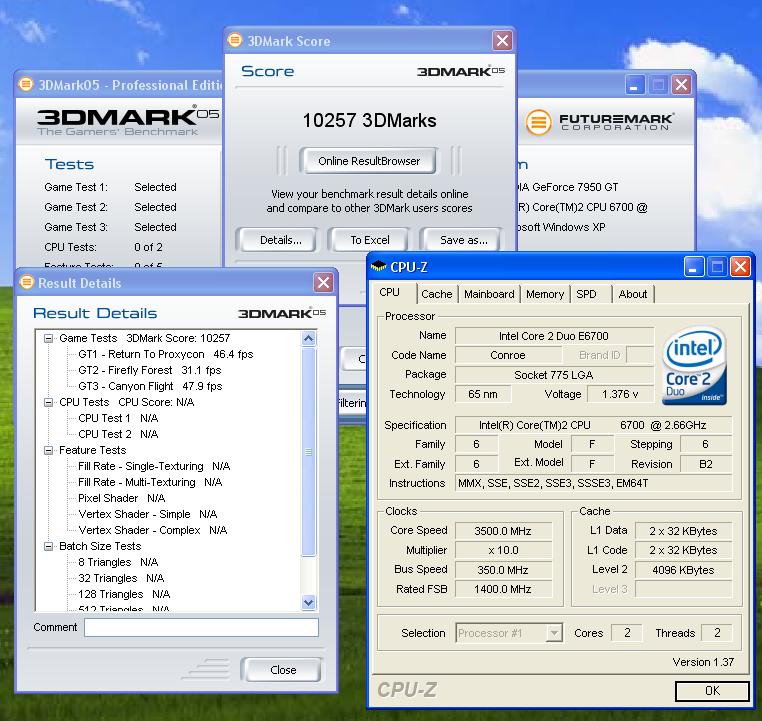Screen dimensions: 762x721
Task: Open the About tab in CPU-Z
Action: [x=633, y=294]
